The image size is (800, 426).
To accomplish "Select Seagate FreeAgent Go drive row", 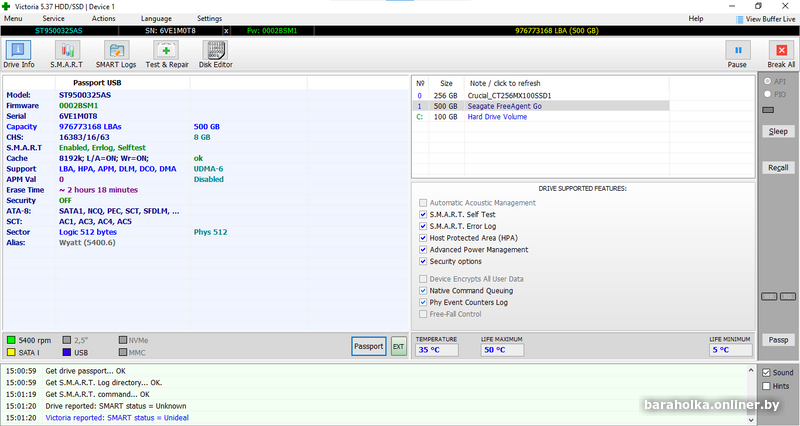I will [541, 106].
